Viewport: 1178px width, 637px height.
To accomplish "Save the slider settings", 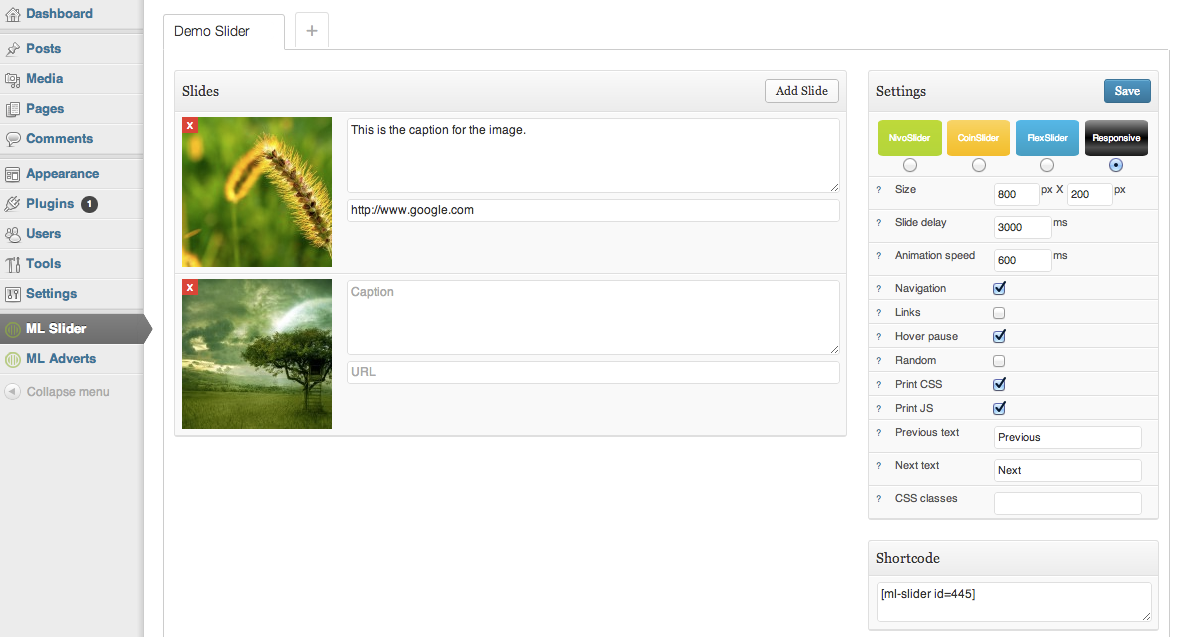I will click(1127, 91).
